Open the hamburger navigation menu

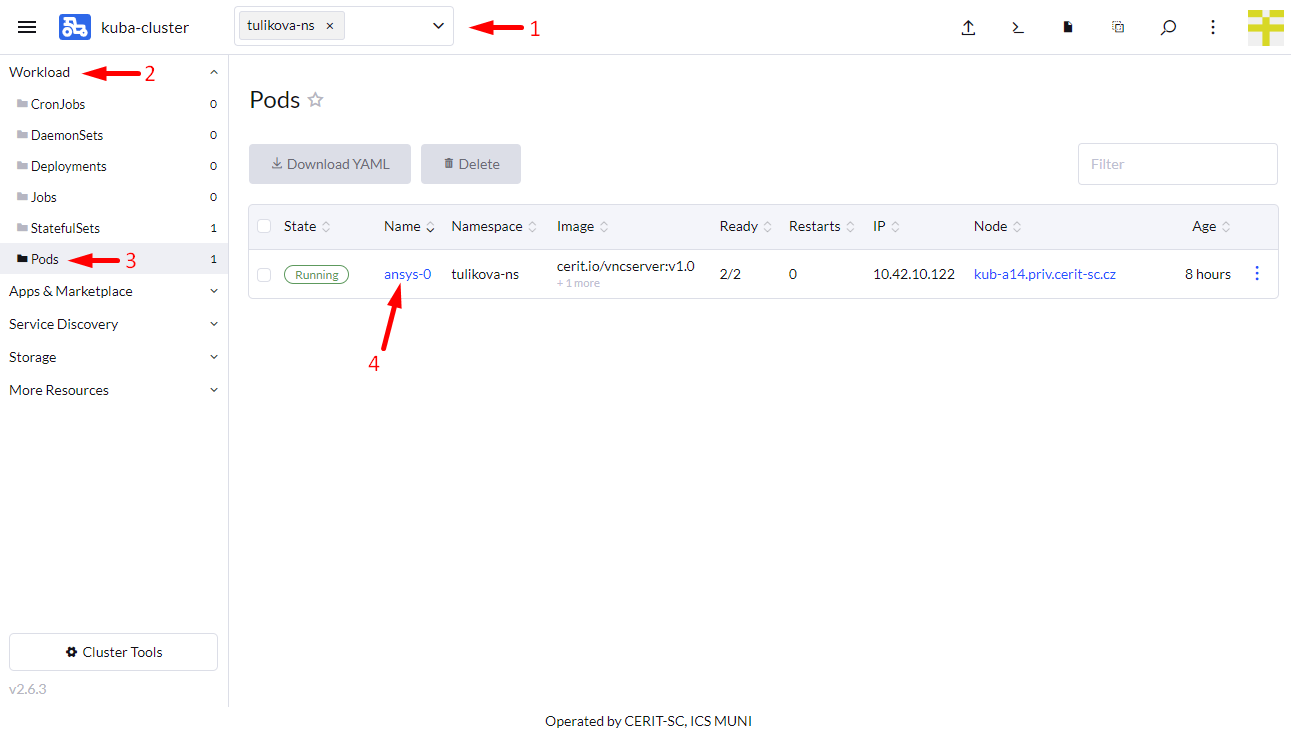tap(27, 27)
